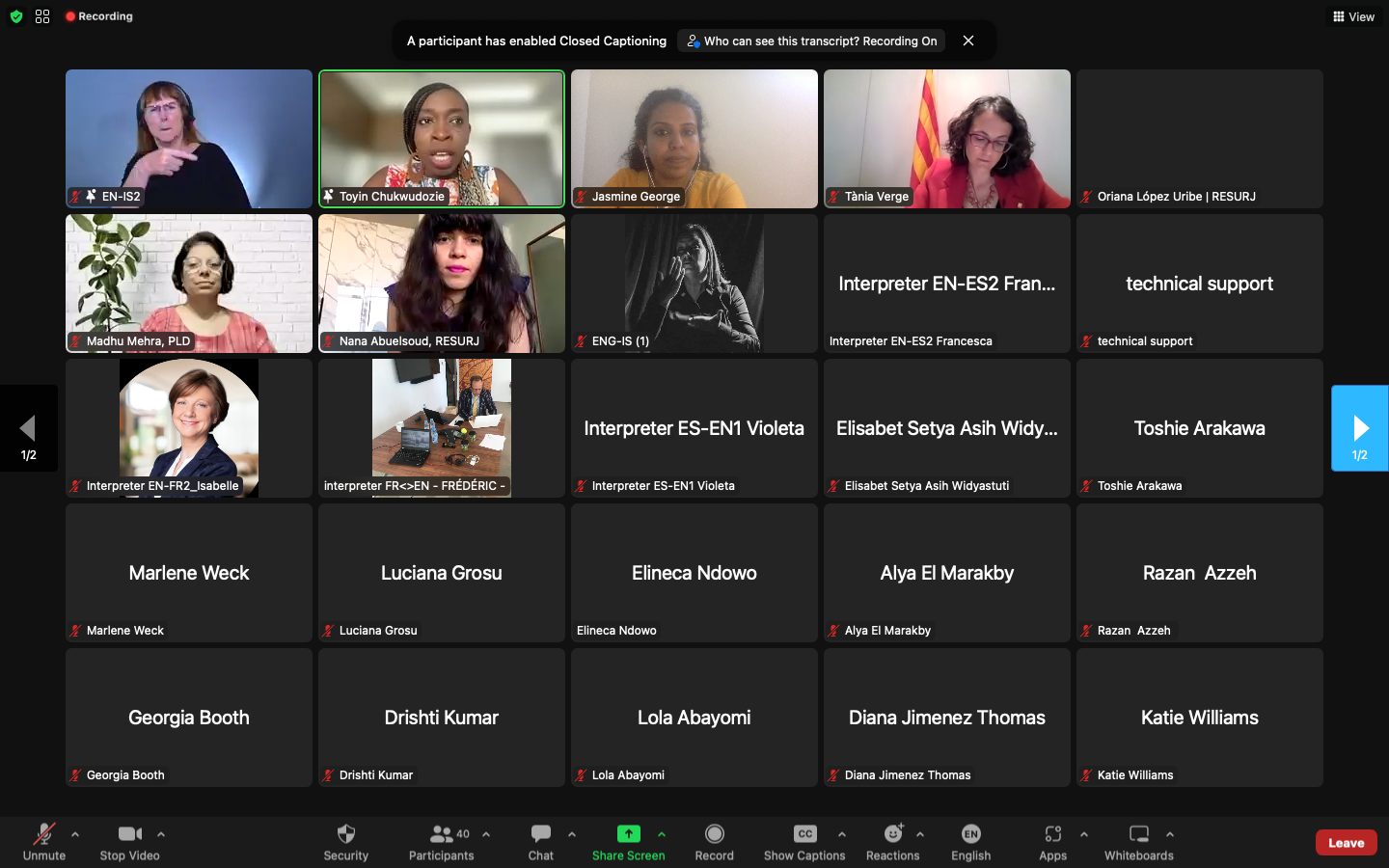Expand audio options arrow beside Unmute

[75, 834]
